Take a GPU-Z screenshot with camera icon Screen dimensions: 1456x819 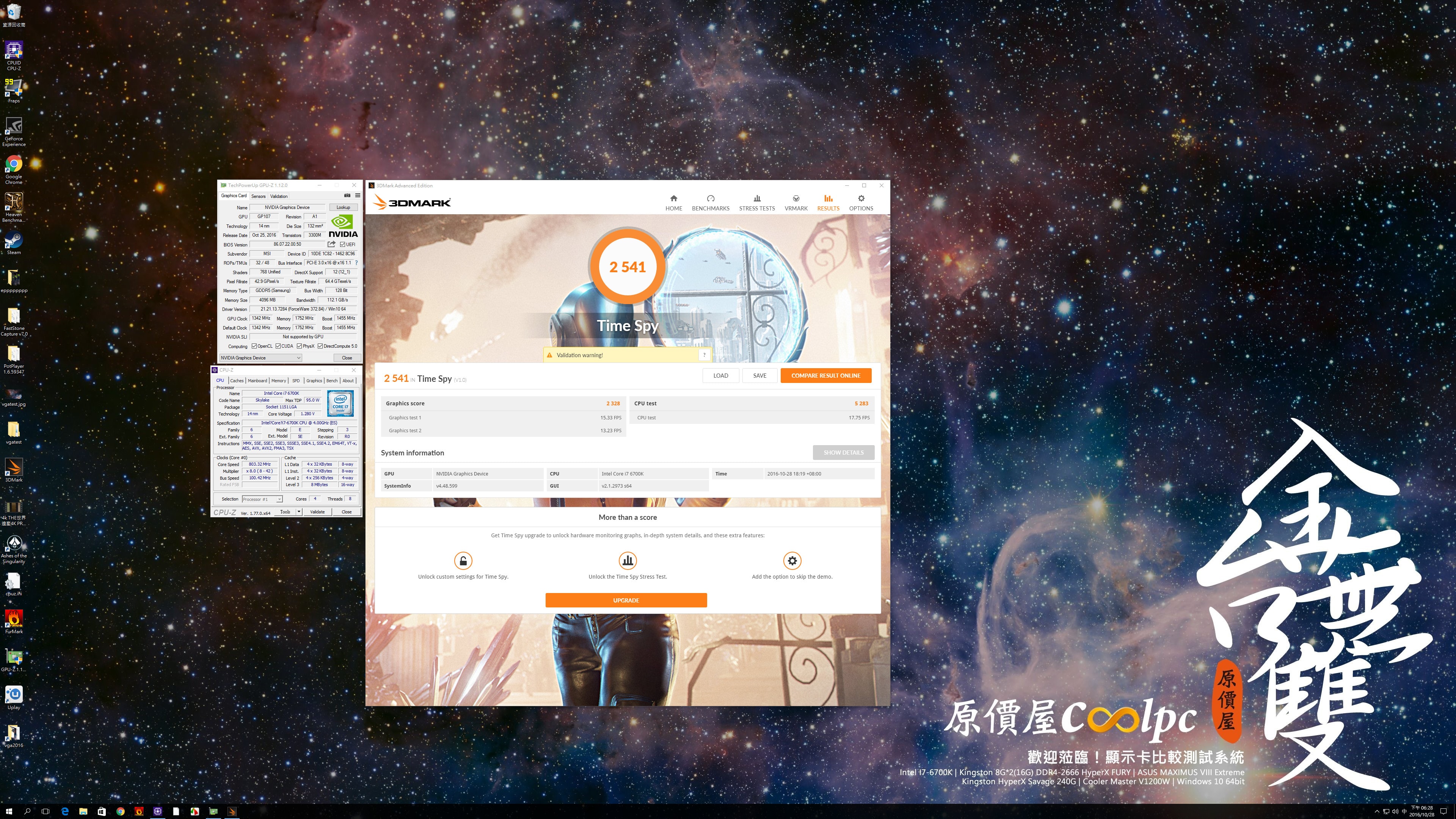(x=347, y=196)
